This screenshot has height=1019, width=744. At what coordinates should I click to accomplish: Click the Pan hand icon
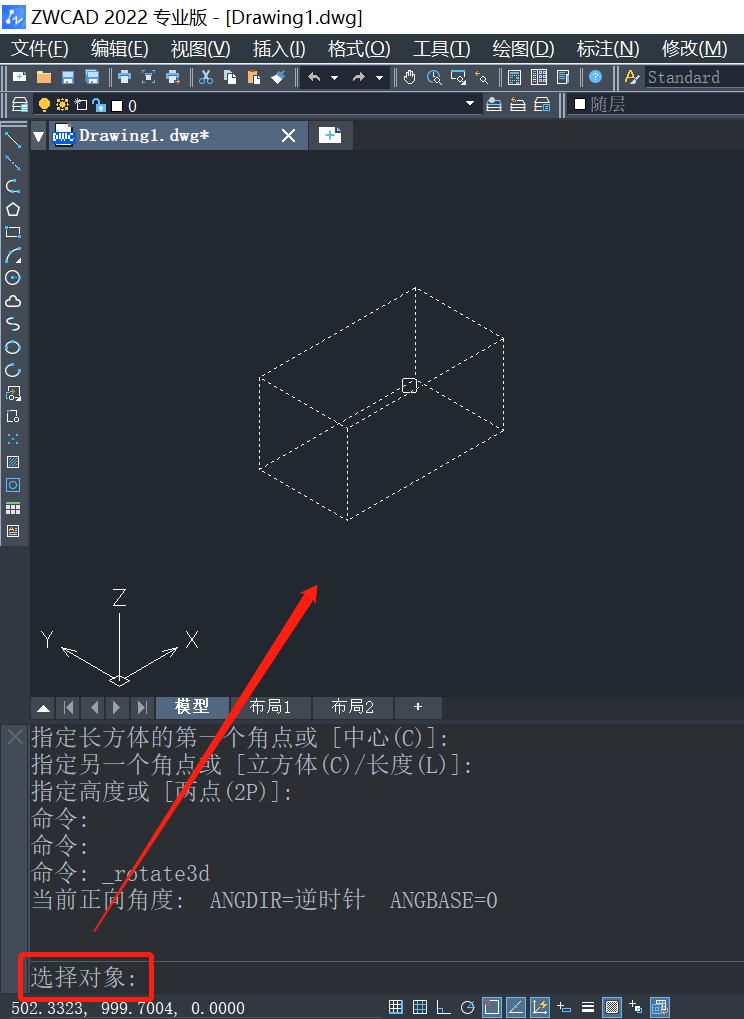coord(409,77)
